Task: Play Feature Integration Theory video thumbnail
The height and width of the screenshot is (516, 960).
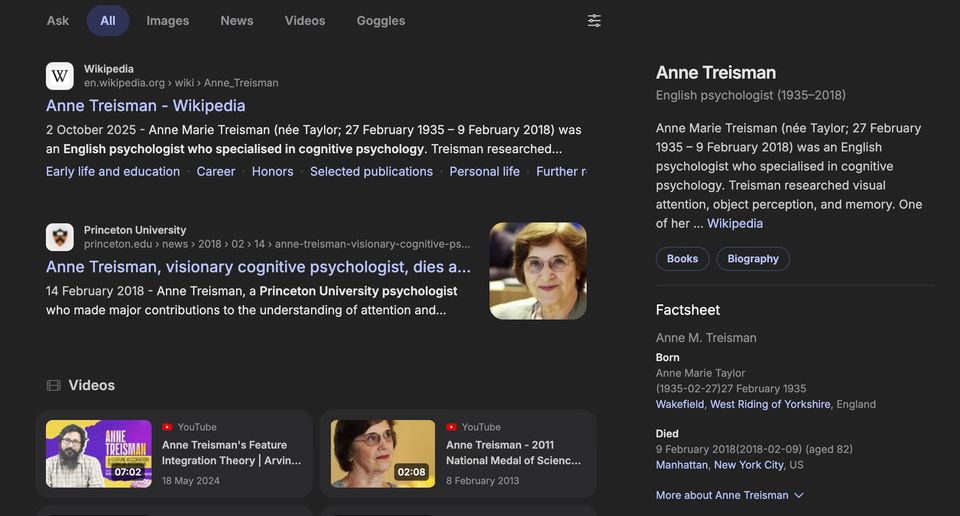Action: [x=99, y=454]
